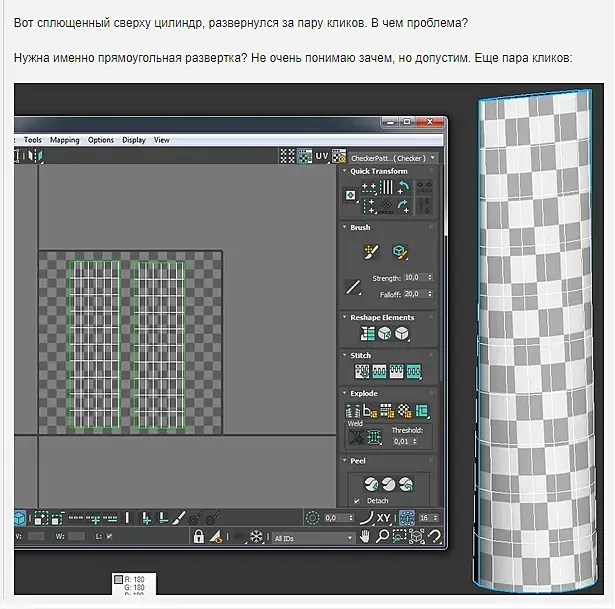Open the All IDs dropdown
Viewport: 615px width, 609px height.
313,538
